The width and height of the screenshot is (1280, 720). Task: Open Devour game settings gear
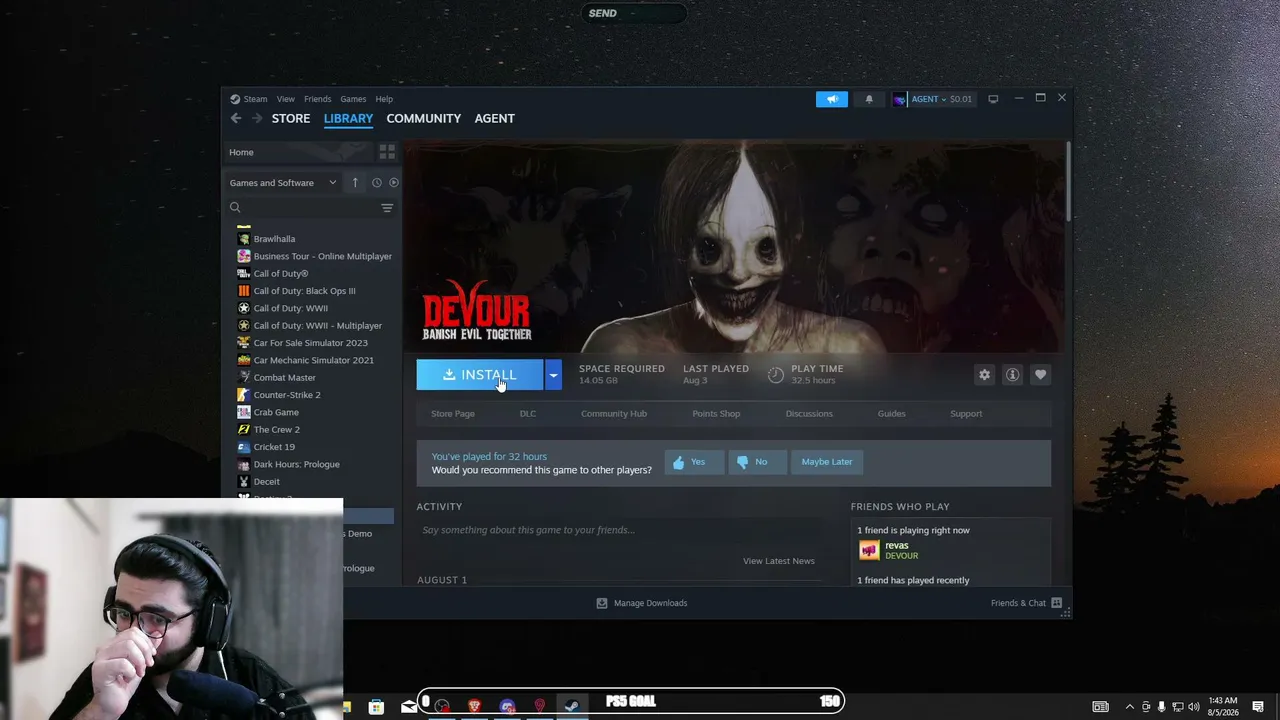(x=985, y=375)
